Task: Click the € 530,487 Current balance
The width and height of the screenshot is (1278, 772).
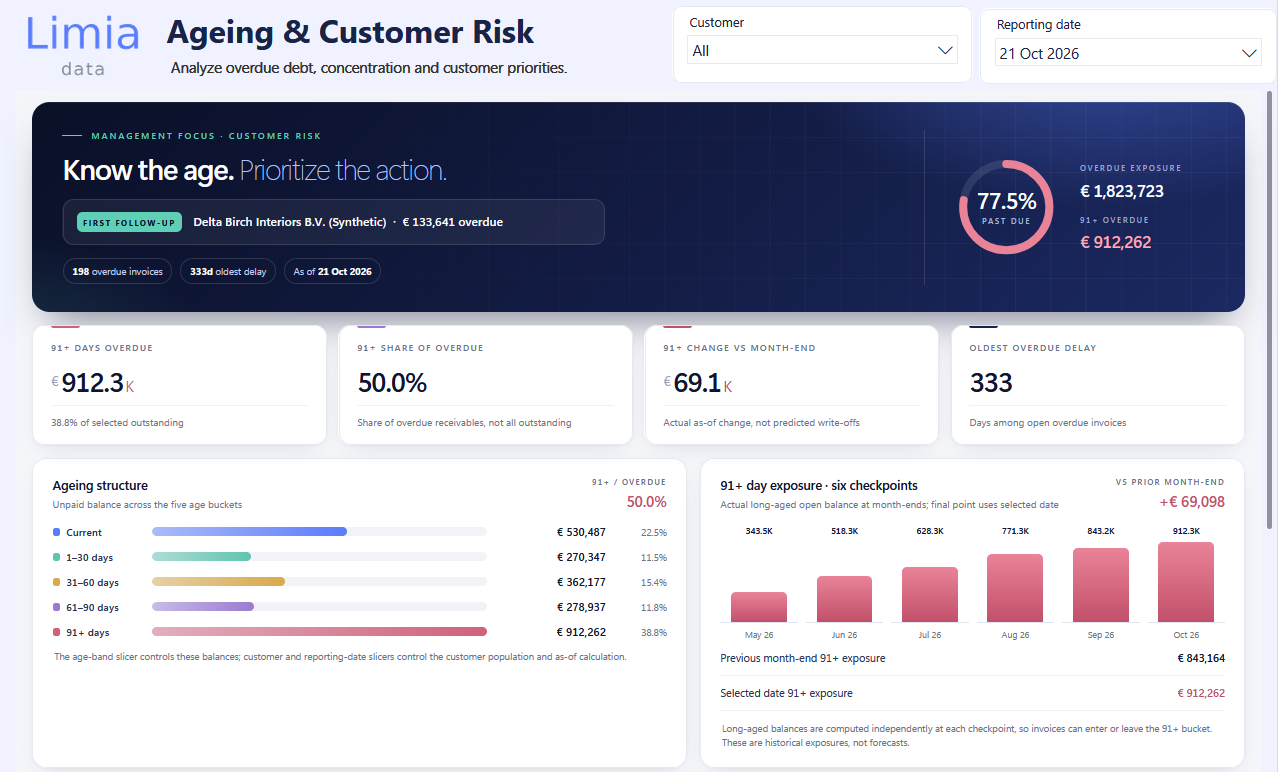Action: 581,533
